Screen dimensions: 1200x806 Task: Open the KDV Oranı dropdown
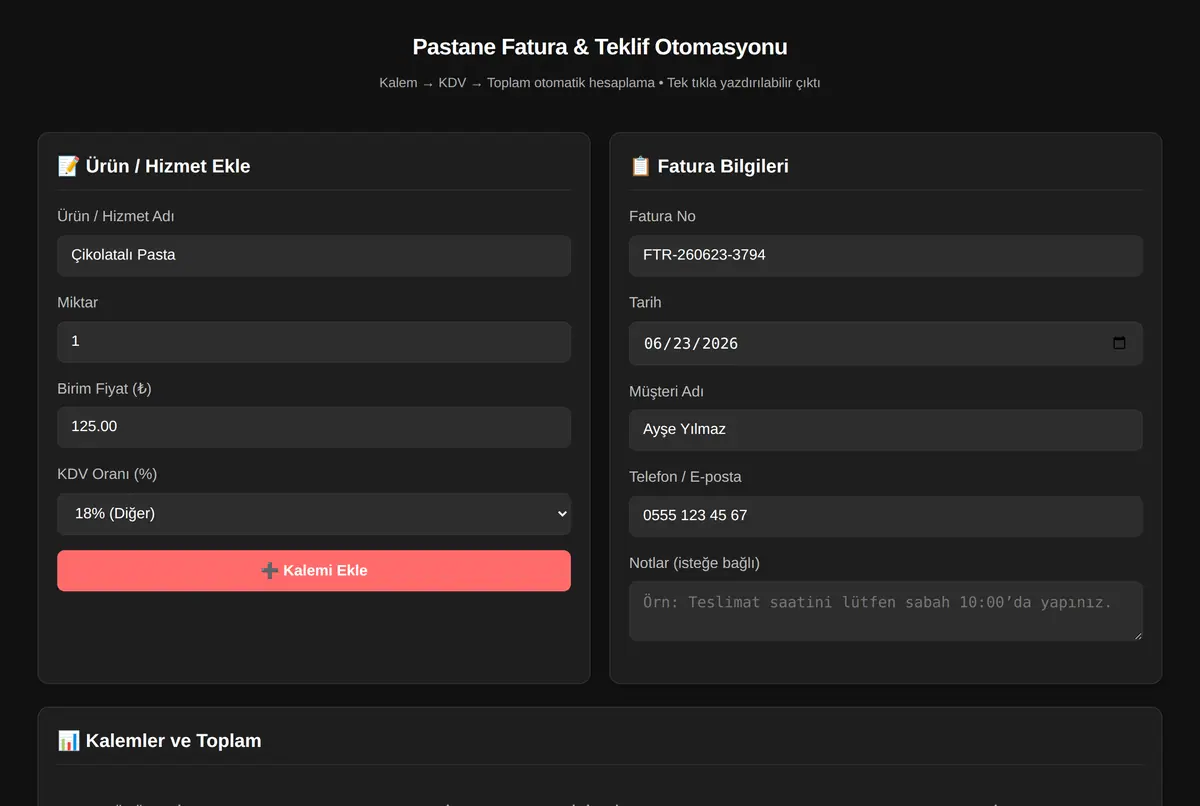pos(314,514)
